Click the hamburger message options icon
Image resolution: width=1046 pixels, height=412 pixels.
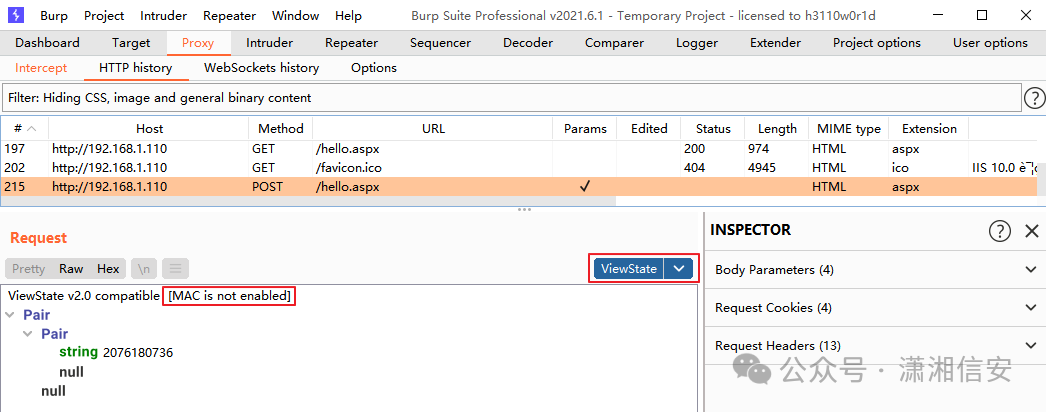pos(175,269)
